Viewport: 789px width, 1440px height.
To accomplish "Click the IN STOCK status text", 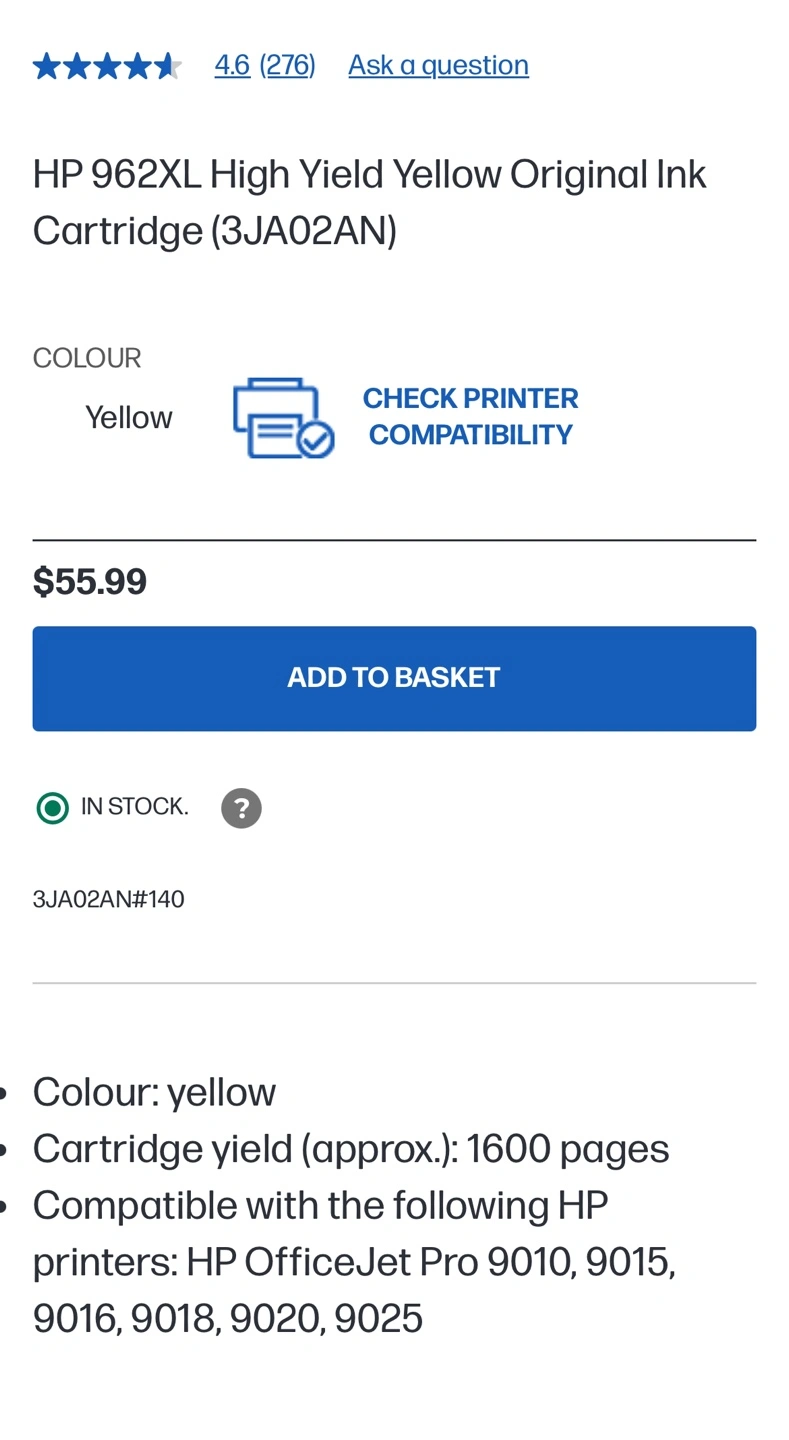I will coord(134,807).
